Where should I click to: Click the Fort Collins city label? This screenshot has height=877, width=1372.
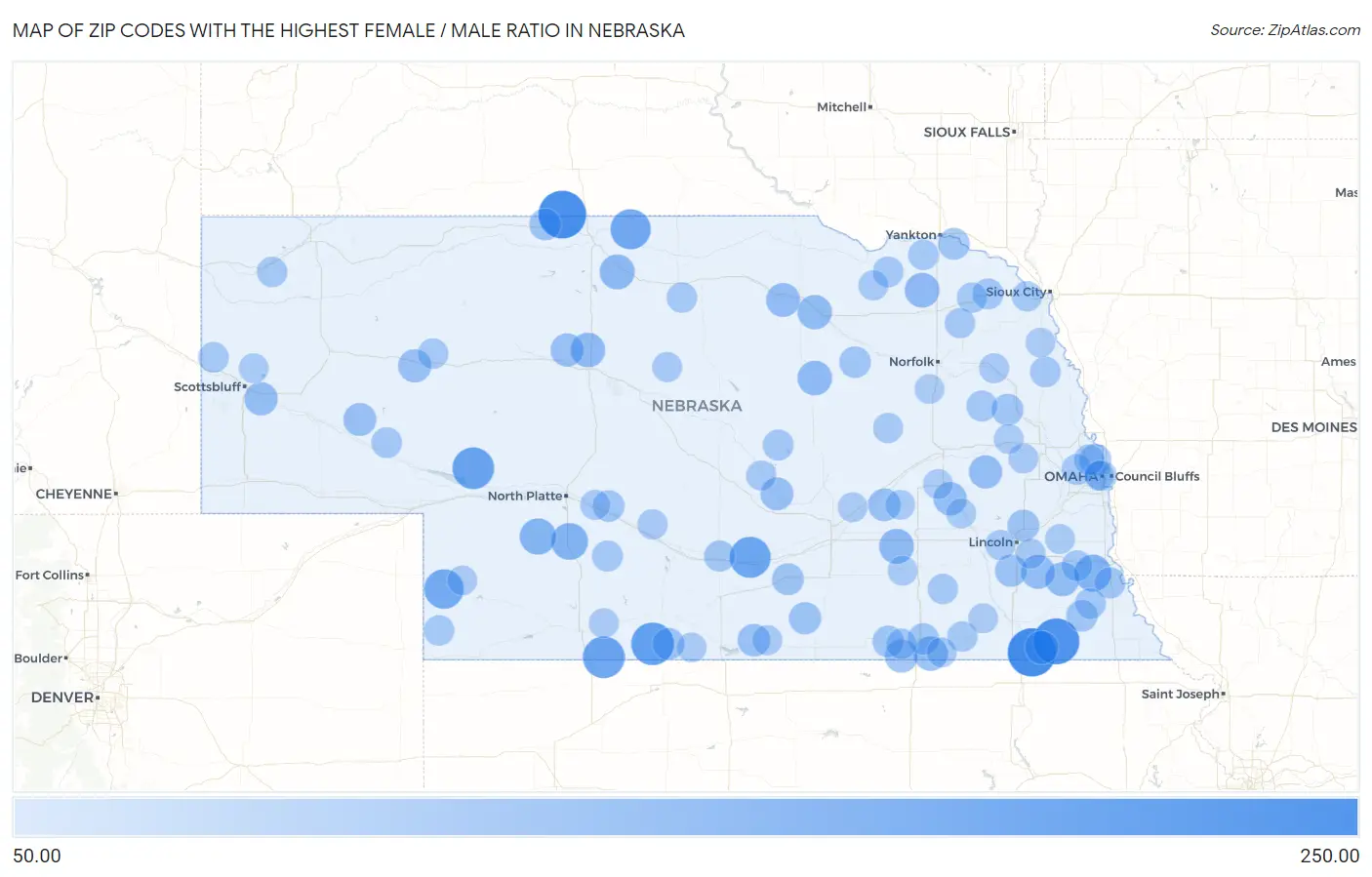[x=50, y=575]
